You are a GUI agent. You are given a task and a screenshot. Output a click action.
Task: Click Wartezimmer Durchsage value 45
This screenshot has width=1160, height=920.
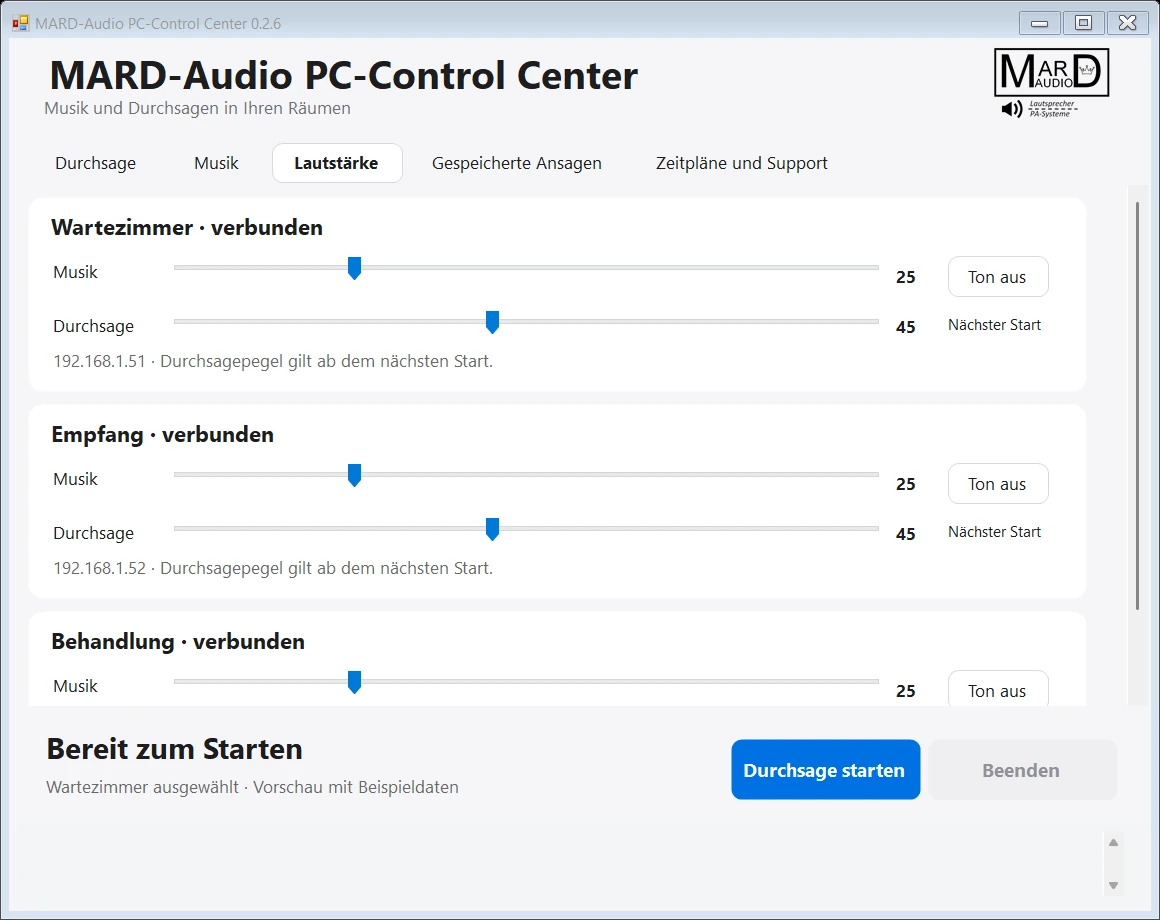pos(906,327)
